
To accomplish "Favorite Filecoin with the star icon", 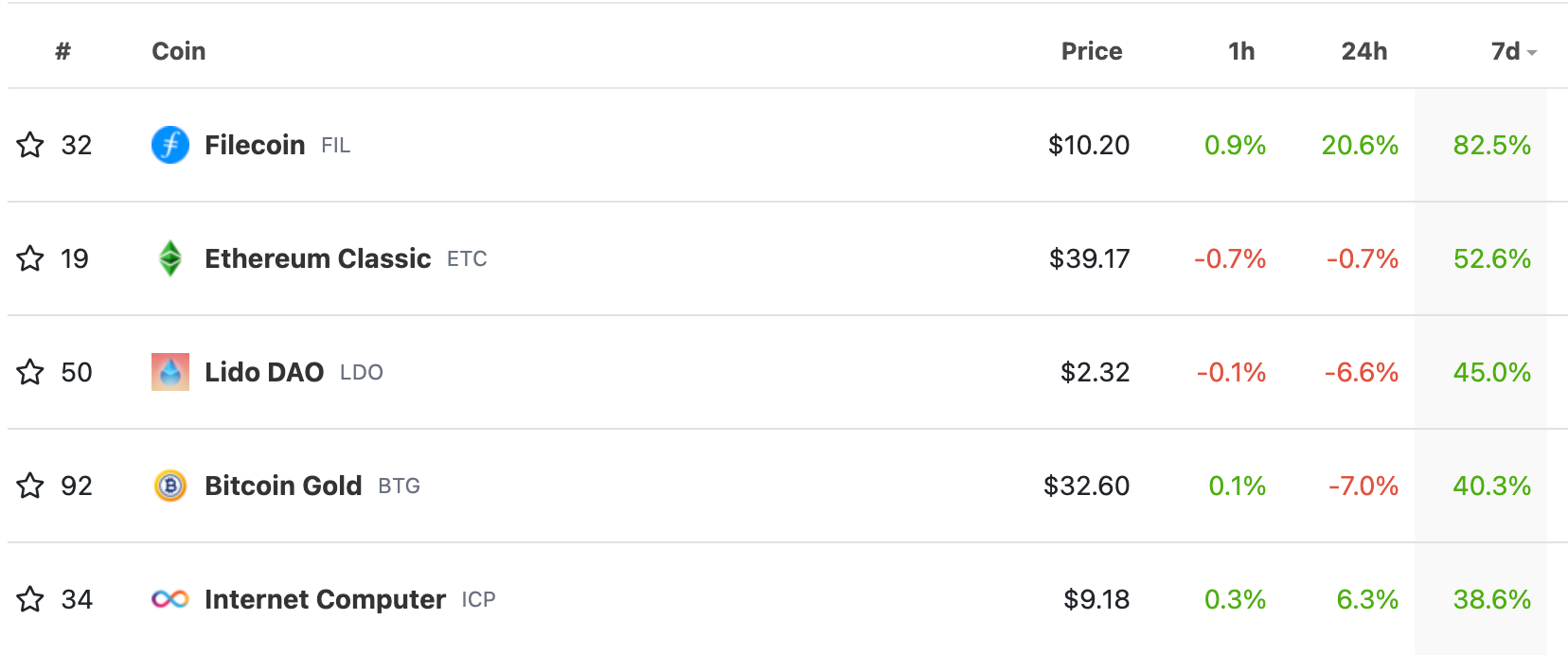I will click(30, 145).
